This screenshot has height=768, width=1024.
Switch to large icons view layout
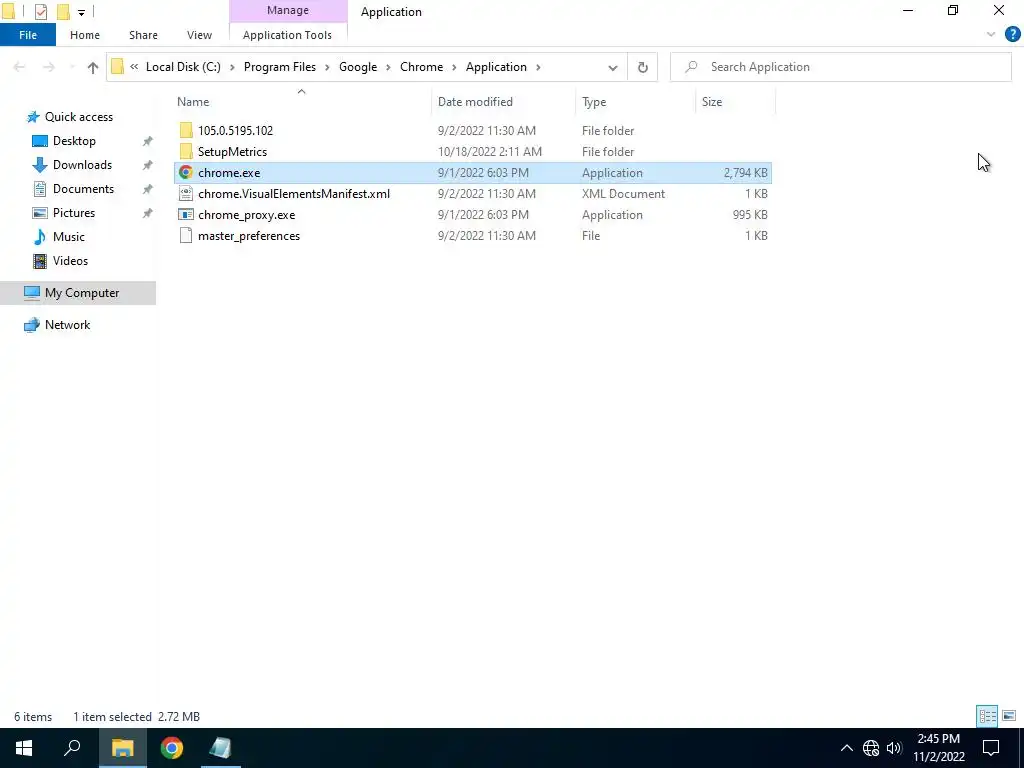click(1009, 716)
